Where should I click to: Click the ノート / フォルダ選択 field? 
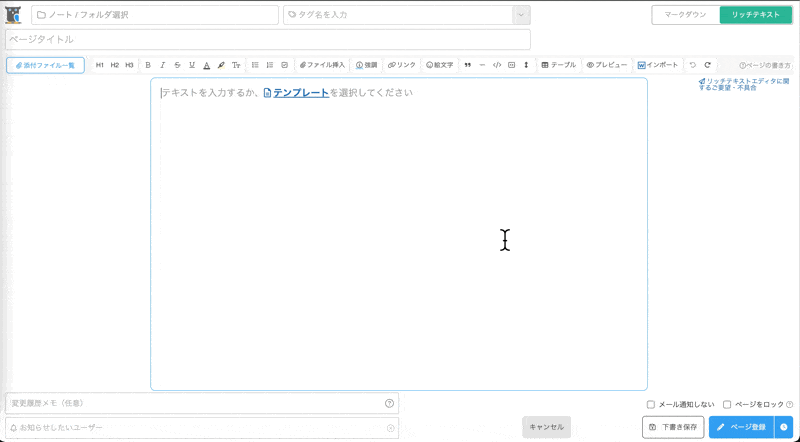[x=155, y=15]
